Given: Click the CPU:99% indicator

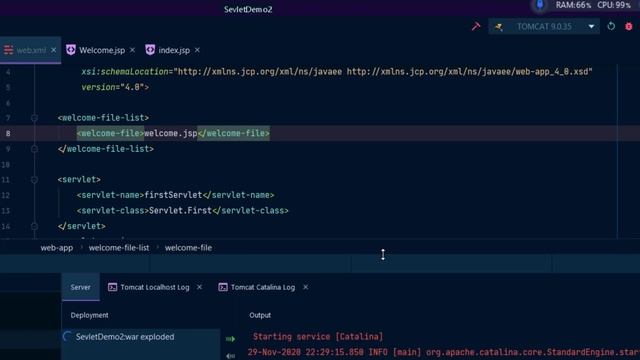Looking at the screenshot, I should pos(614,5).
